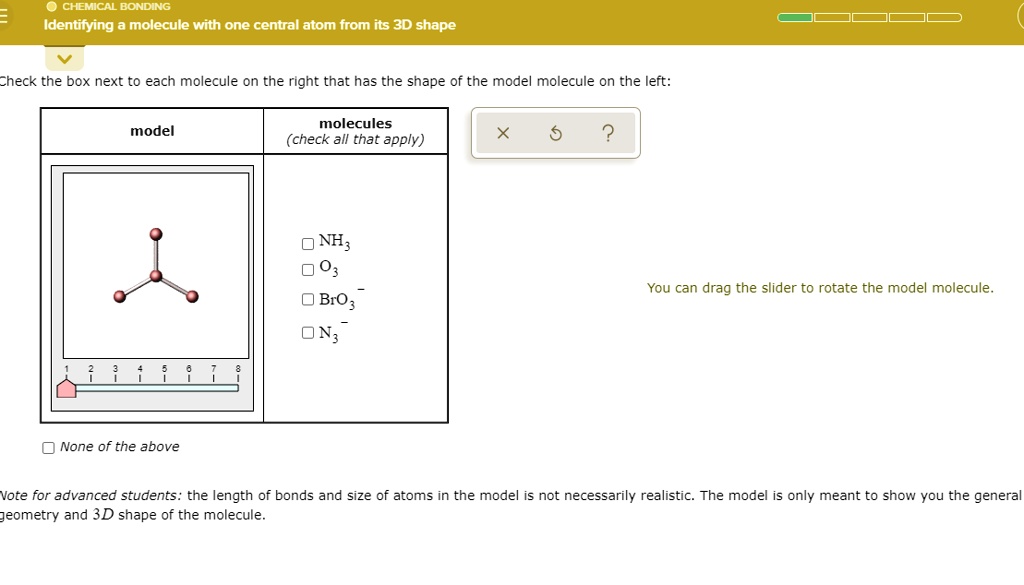Image resolution: width=1024 pixels, height=585 pixels.
Task: Select the lower-right atom of the molecule
Action: point(192,296)
